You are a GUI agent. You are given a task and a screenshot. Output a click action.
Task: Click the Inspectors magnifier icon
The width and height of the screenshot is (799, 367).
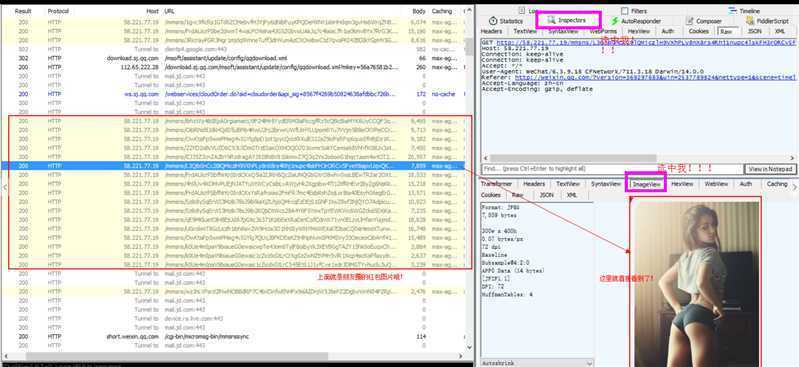tap(551, 20)
